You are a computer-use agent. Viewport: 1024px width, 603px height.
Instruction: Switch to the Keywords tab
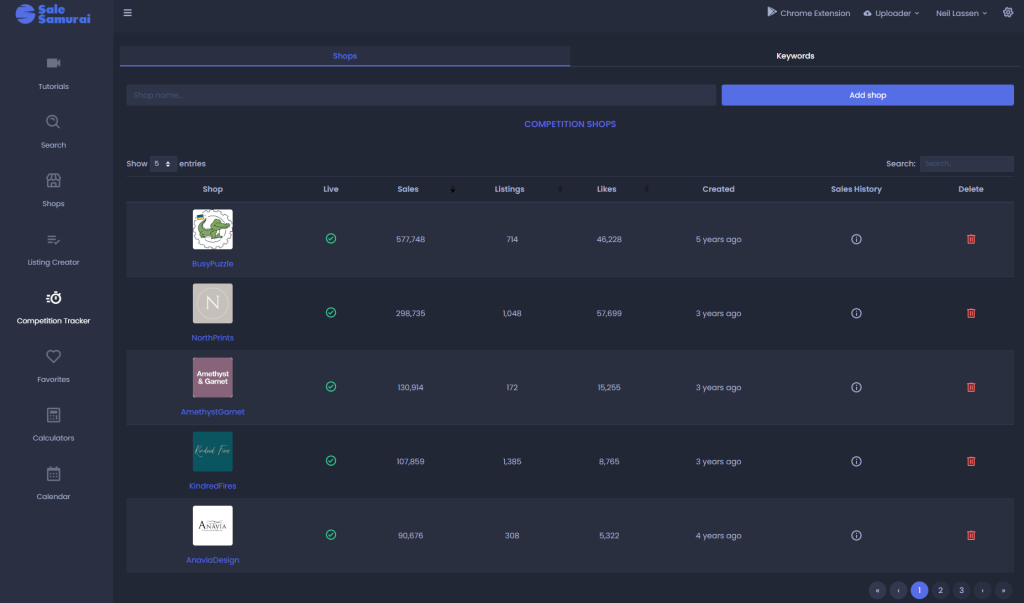coord(795,56)
